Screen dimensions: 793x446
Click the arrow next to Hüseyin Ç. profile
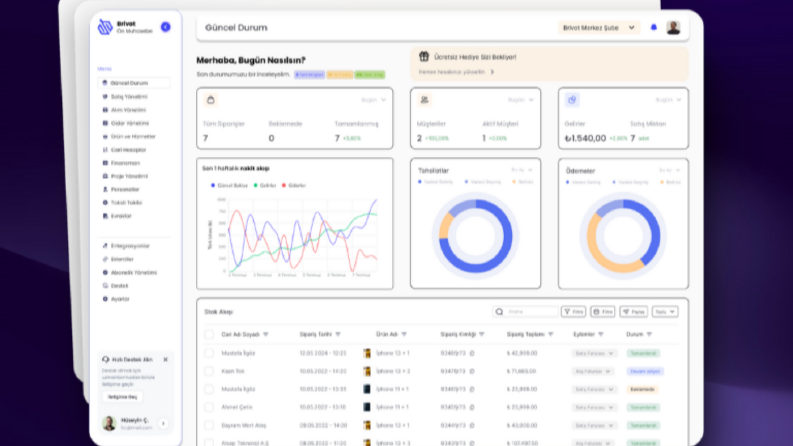tap(163, 423)
